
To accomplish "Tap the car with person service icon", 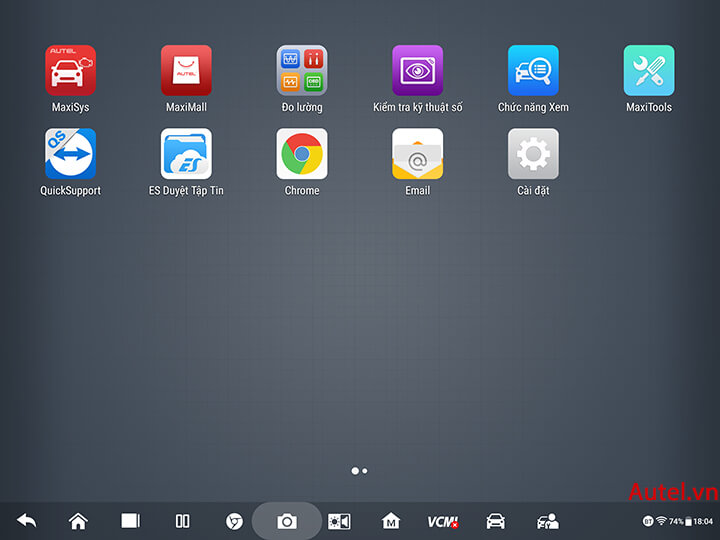I will click(548, 521).
